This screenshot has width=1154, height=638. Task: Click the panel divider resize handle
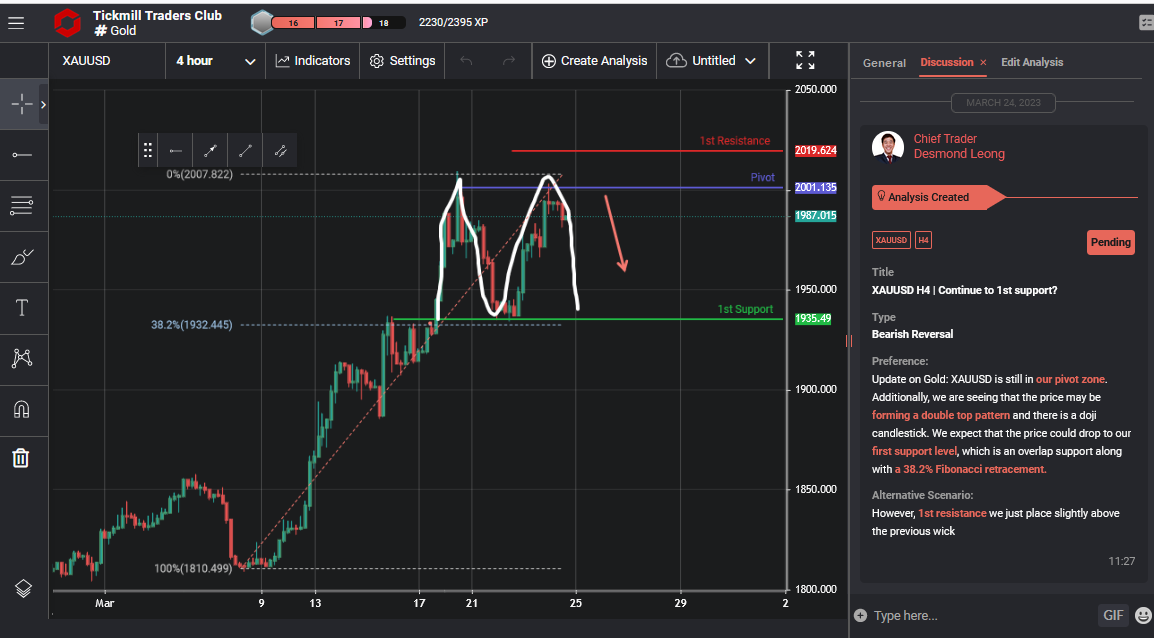coord(849,341)
